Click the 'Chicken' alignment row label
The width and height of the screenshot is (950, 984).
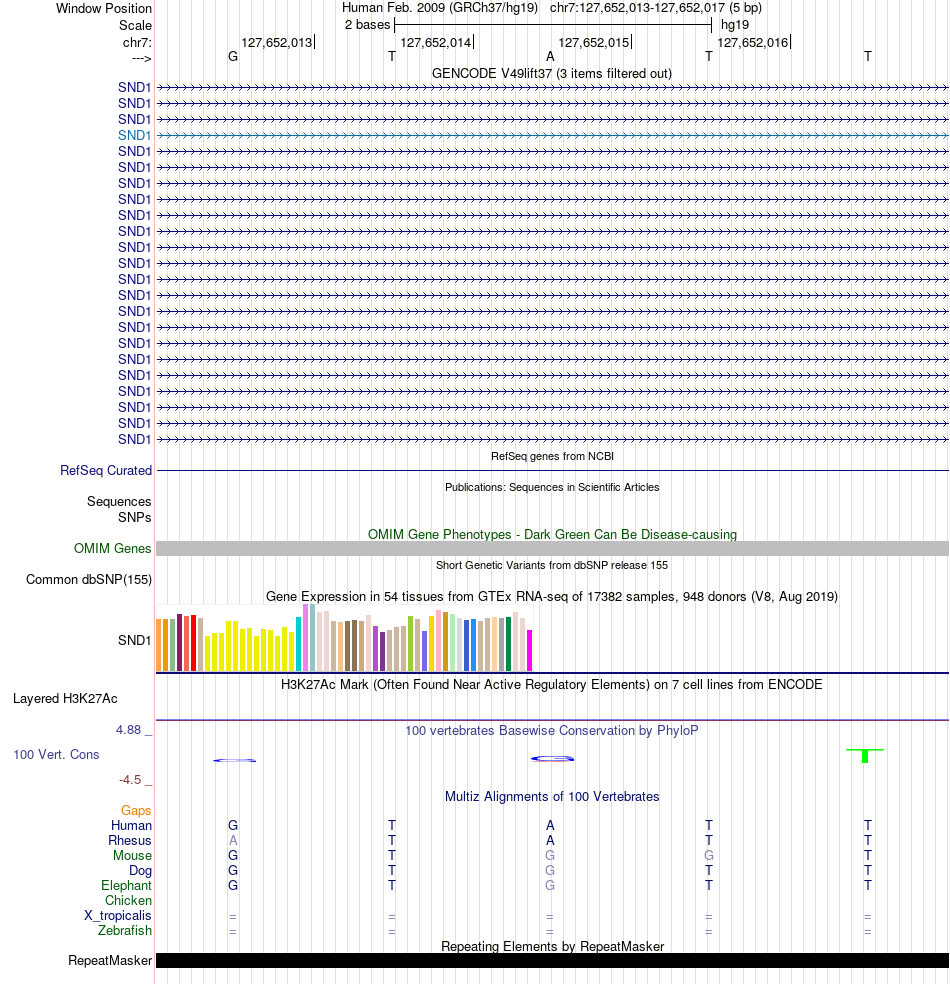[128, 901]
